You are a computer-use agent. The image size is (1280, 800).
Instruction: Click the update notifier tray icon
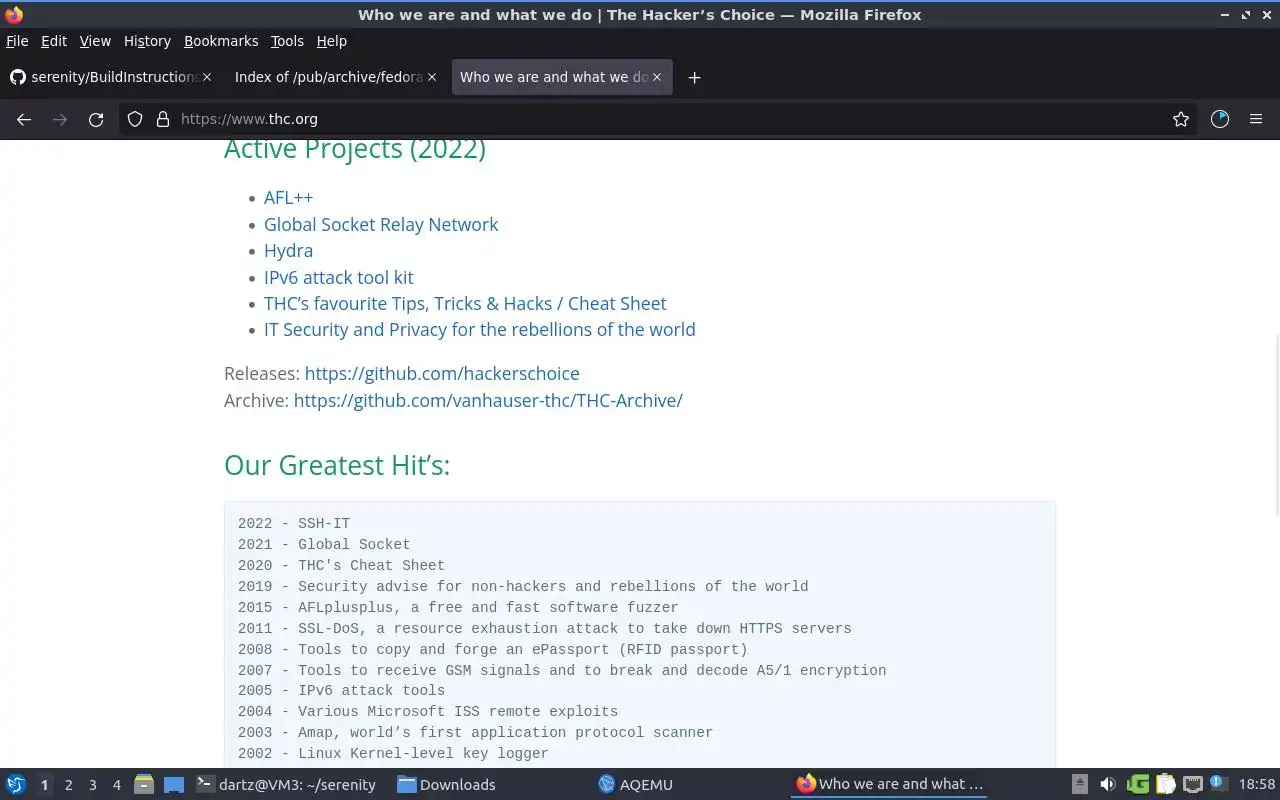click(x=1218, y=784)
